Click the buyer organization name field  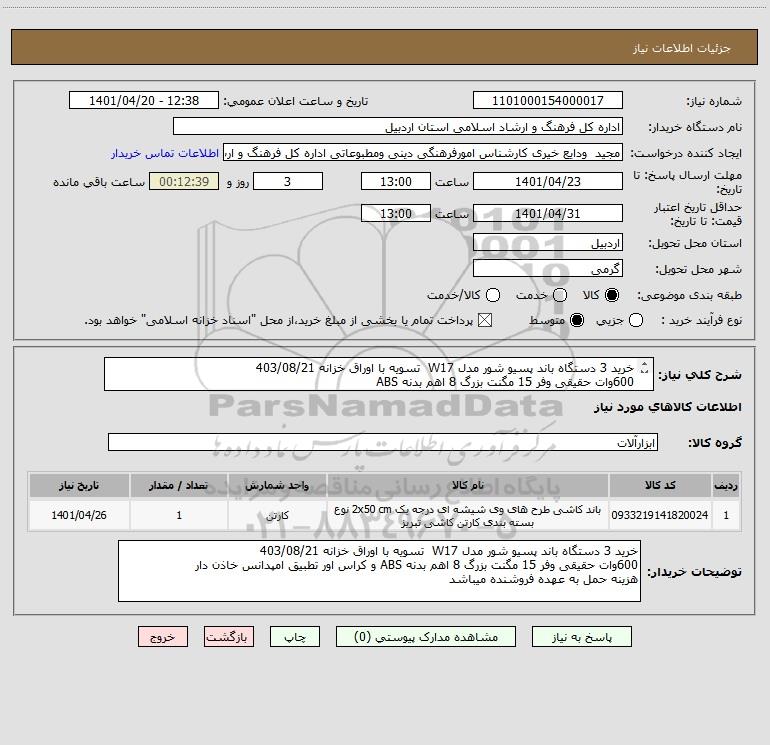pos(398,127)
